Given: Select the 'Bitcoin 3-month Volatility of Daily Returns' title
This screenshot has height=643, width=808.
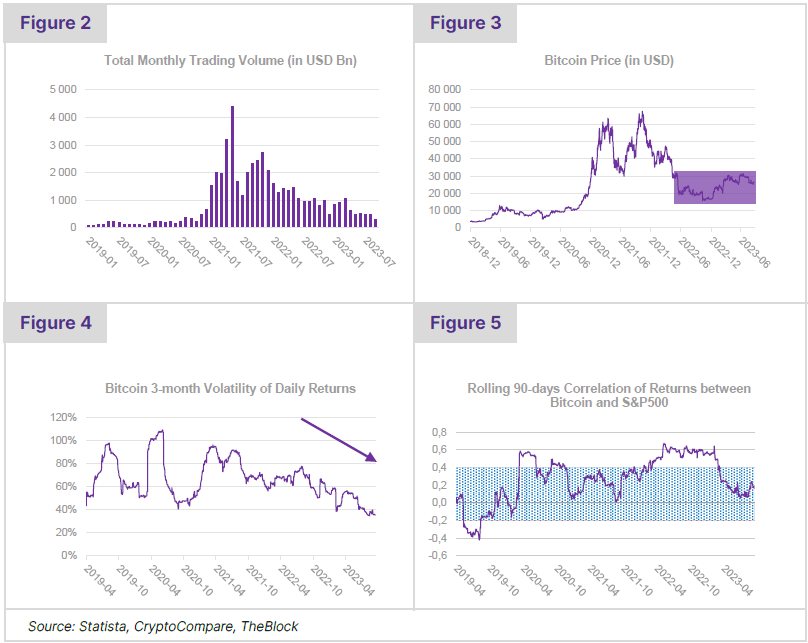Looking at the screenshot, I should 230,388.
